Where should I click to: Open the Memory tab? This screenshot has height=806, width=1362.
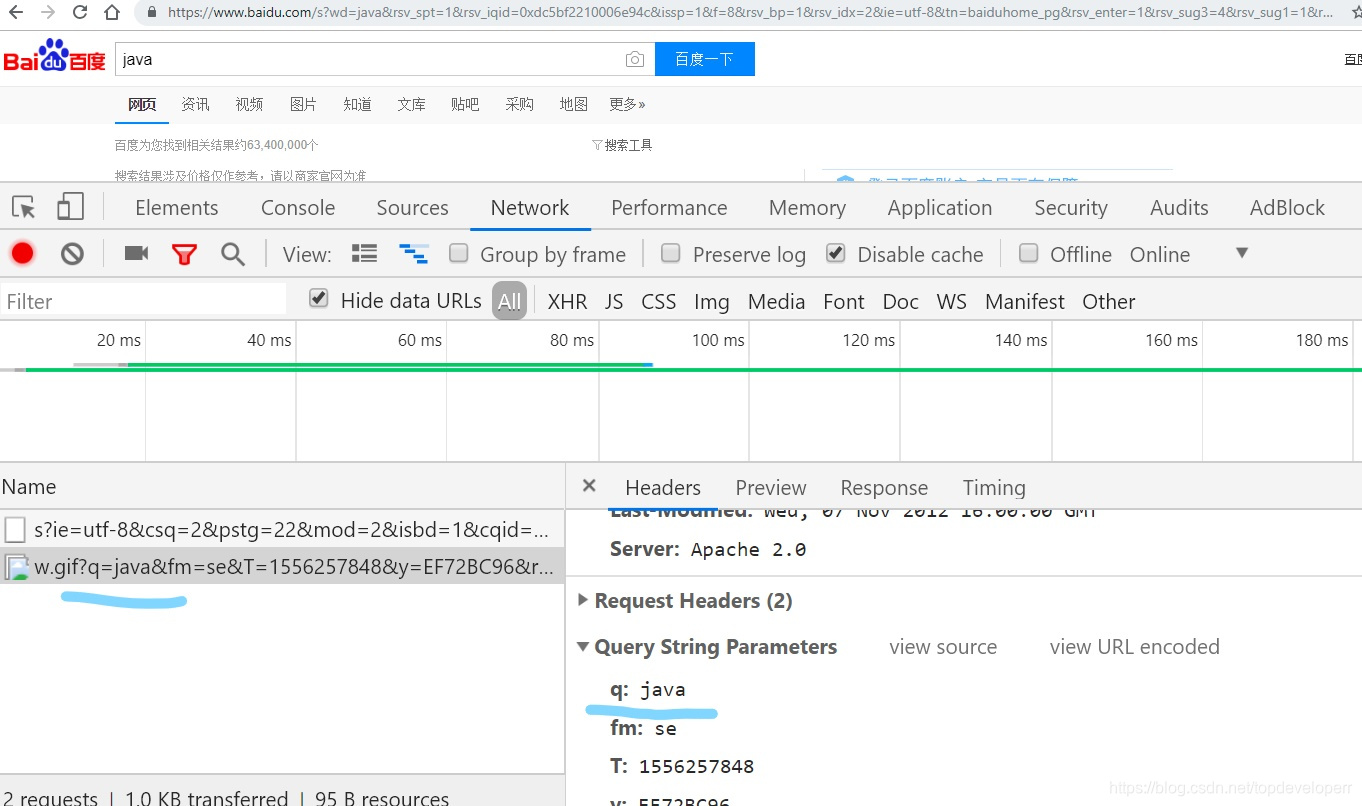tap(807, 208)
